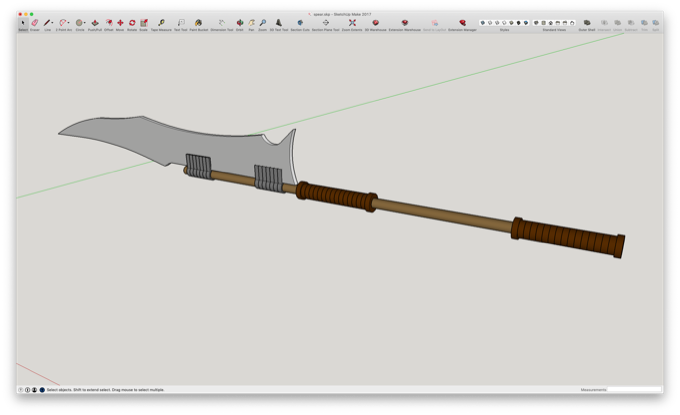This screenshot has width=680, height=415.
Task: Select the Dimension Tool
Action: [x=222, y=23]
